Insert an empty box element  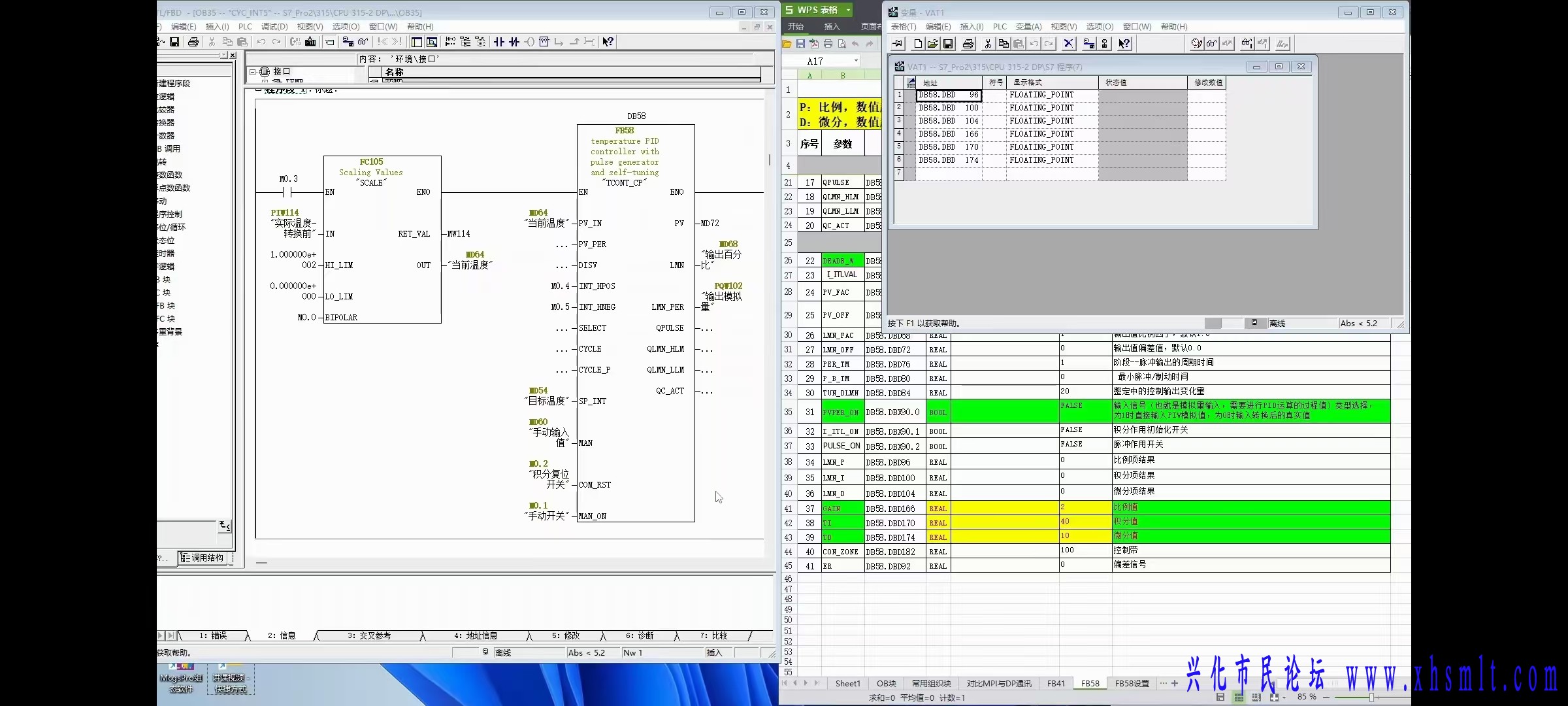coord(544,42)
